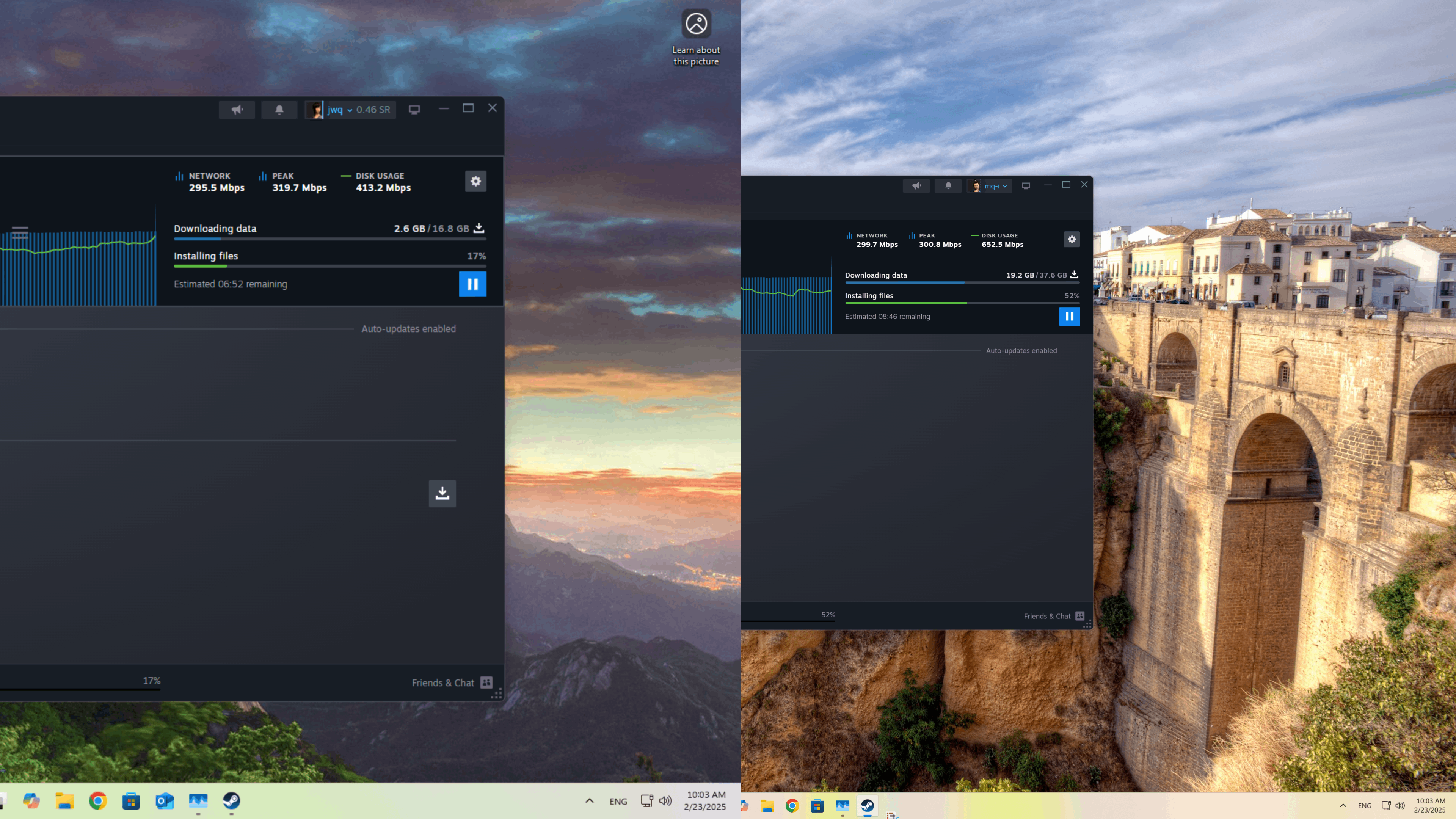Click ENG language indicator on right taskbar

pyautogui.click(x=1365, y=806)
